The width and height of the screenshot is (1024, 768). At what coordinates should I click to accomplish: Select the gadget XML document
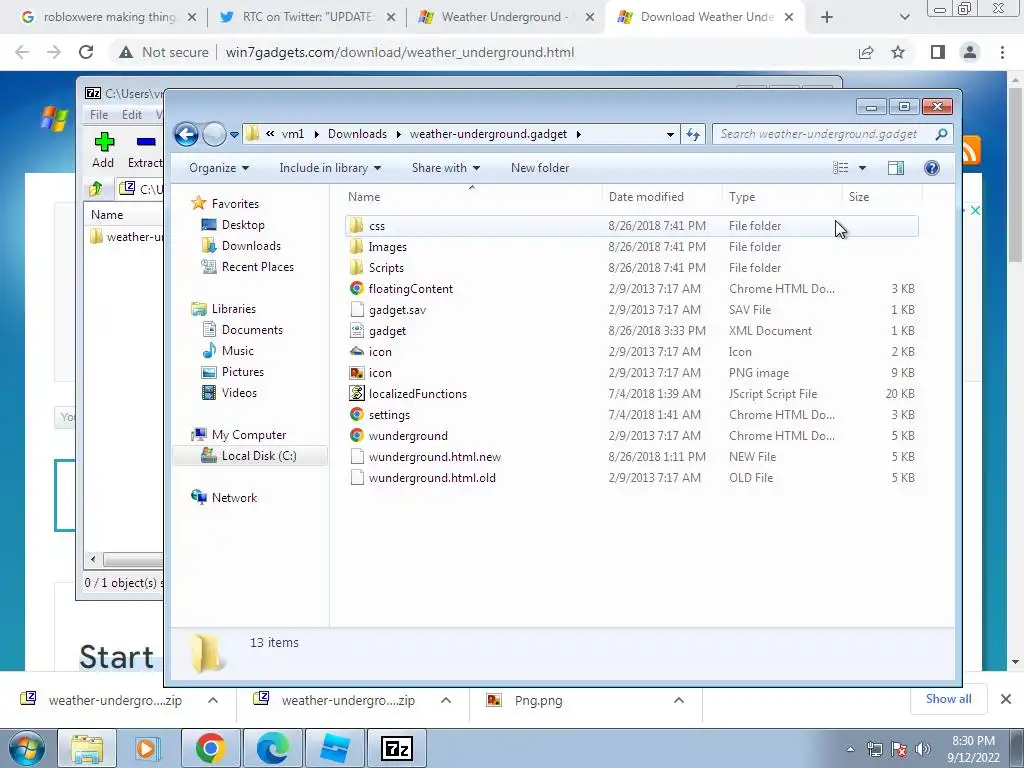point(632,330)
